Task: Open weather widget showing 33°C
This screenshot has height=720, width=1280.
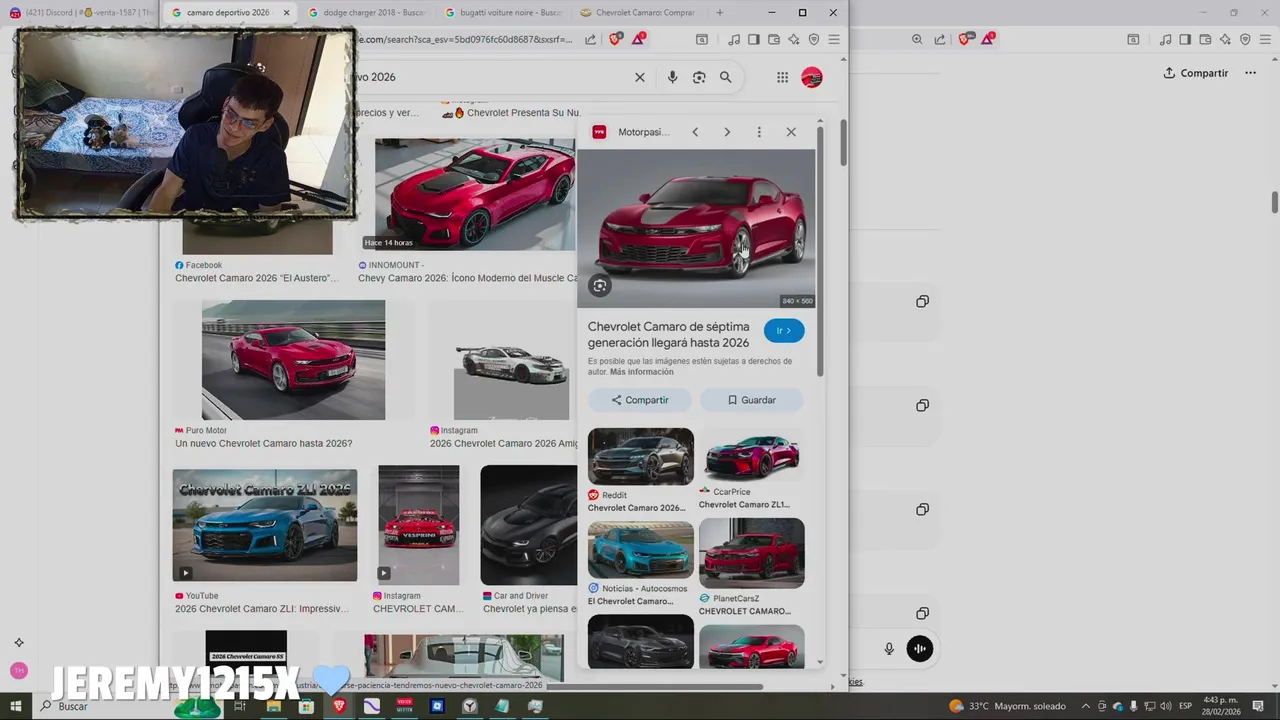Action: [x=1007, y=706]
